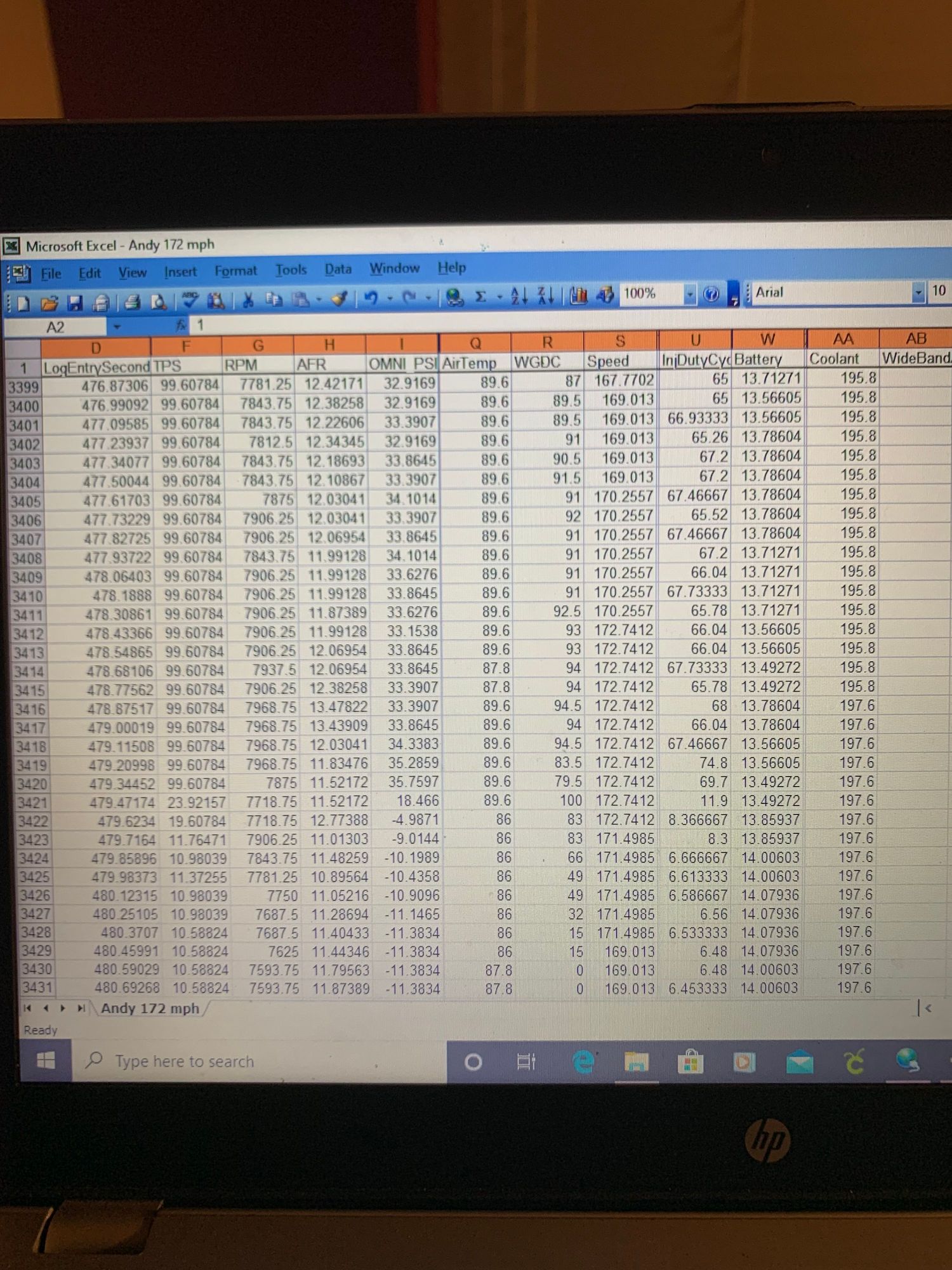
Task: Open the Data menu
Action: [x=338, y=269]
